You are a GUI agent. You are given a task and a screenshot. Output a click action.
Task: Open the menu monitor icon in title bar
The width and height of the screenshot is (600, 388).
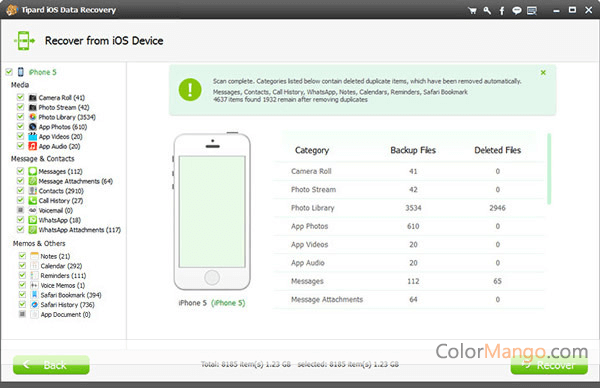[532, 11]
